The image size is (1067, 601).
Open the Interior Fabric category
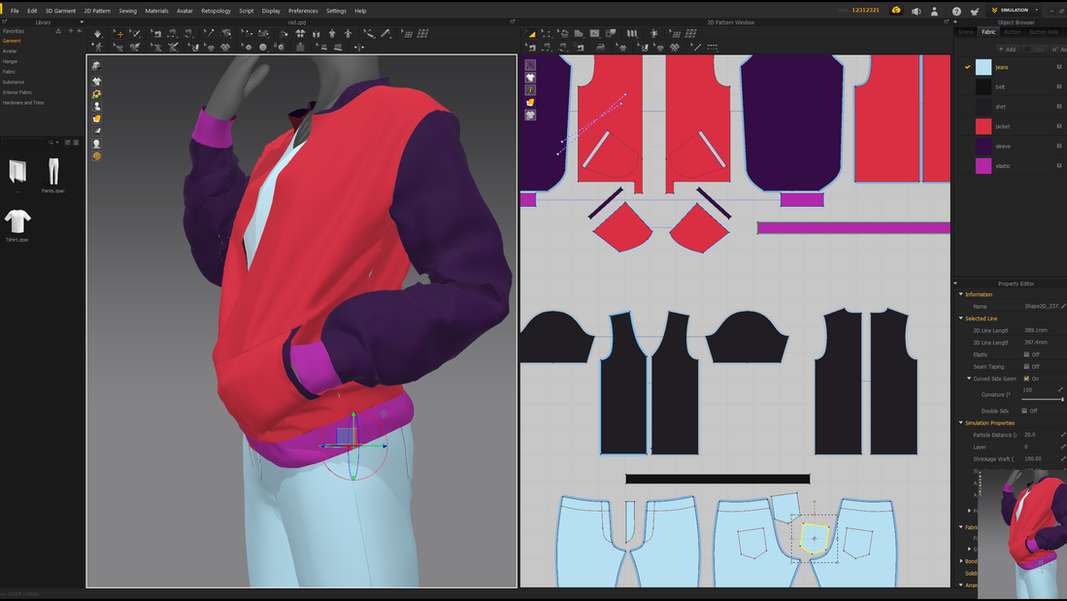(x=17, y=93)
